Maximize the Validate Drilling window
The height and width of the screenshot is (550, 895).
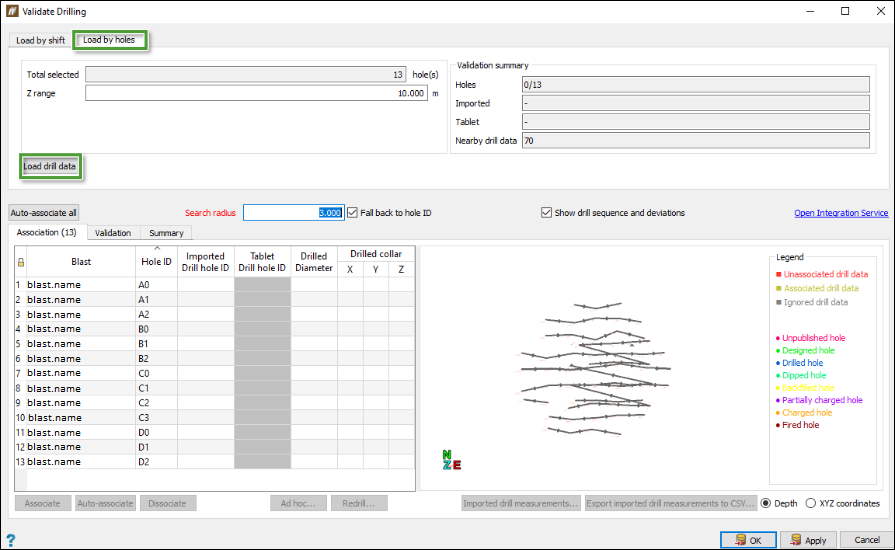tap(845, 11)
